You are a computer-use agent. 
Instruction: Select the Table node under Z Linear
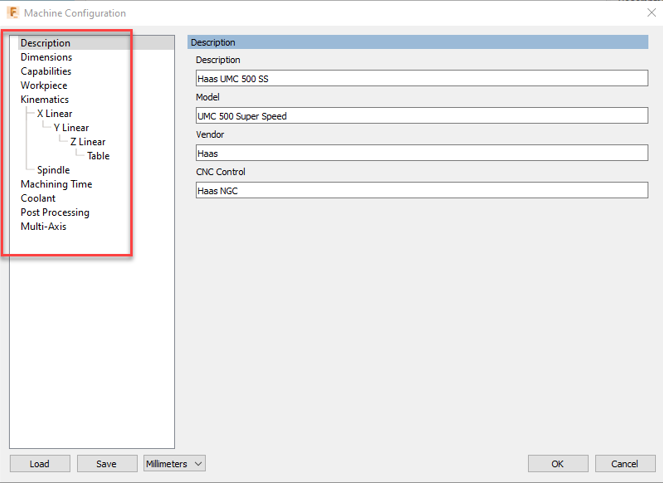98,156
